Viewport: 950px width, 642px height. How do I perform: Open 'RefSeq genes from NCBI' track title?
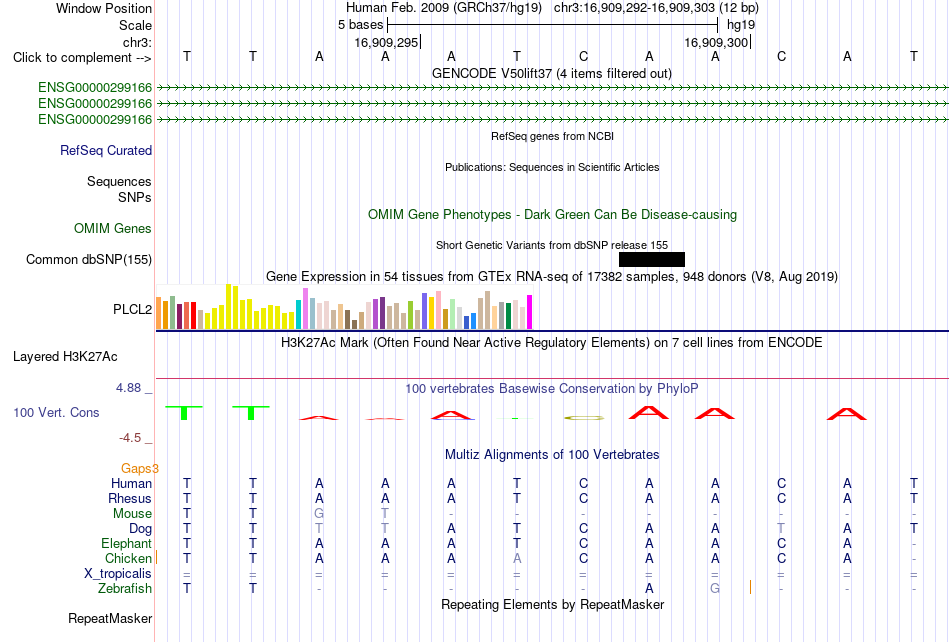coord(553,136)
